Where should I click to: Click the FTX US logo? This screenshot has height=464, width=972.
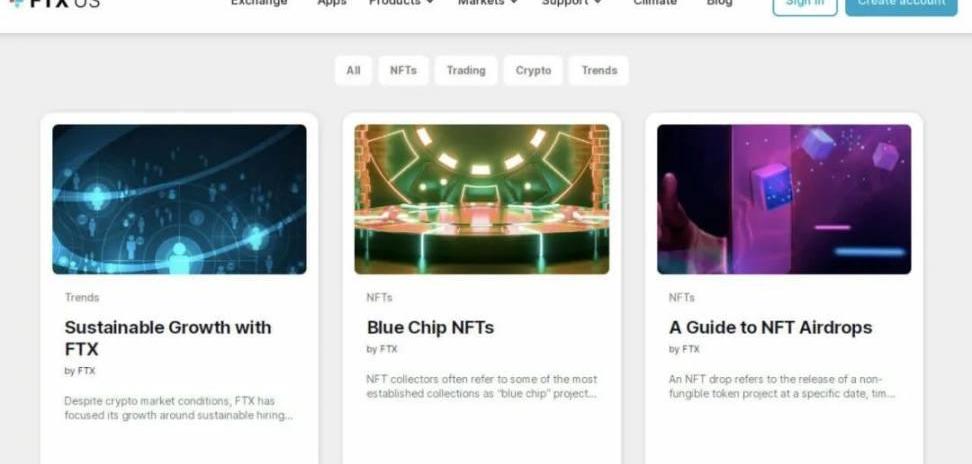point(55,2)
